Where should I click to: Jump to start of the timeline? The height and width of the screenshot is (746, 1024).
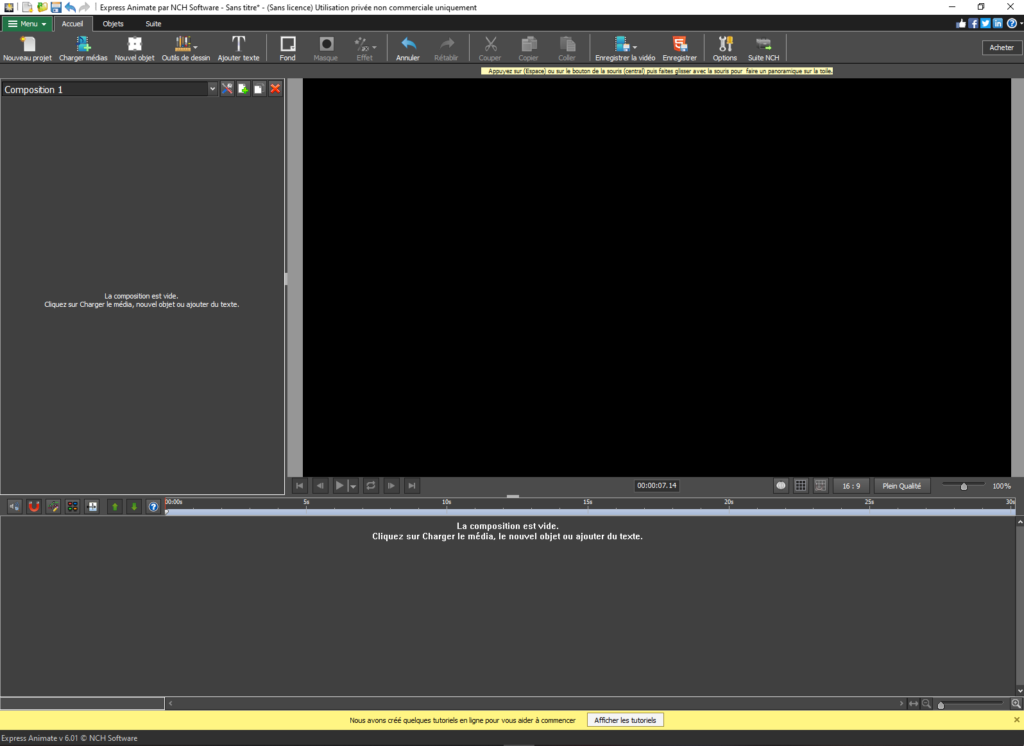(300, 485)
